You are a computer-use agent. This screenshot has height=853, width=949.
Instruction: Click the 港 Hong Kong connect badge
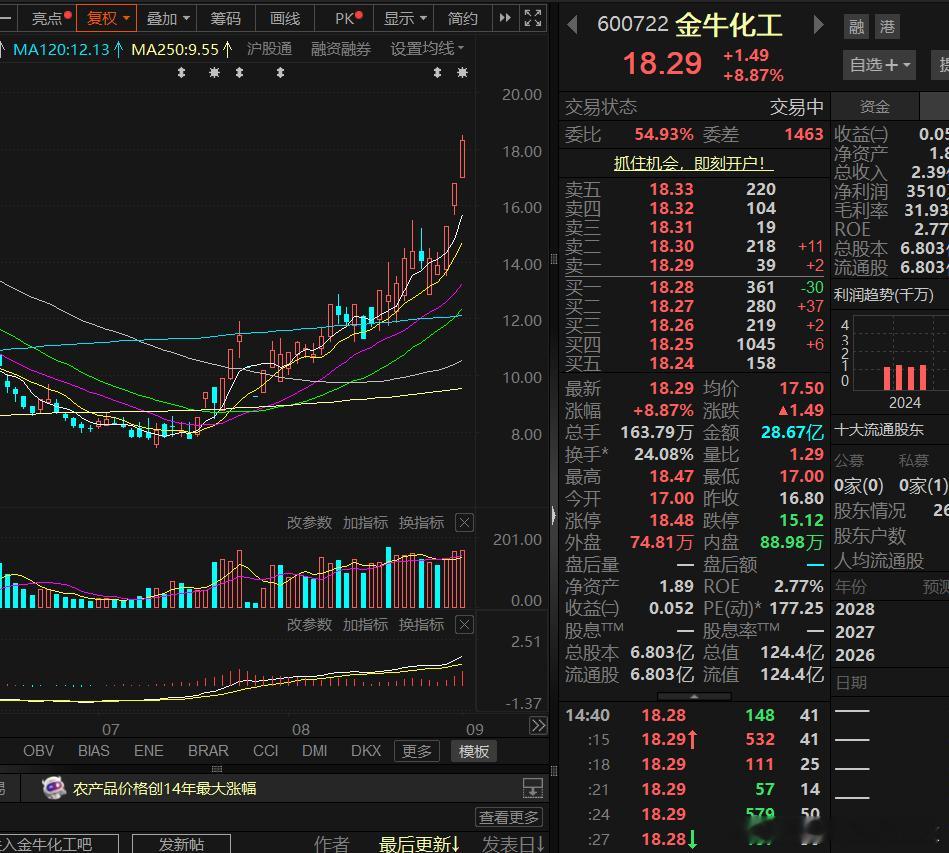click(x=887, y=27)
